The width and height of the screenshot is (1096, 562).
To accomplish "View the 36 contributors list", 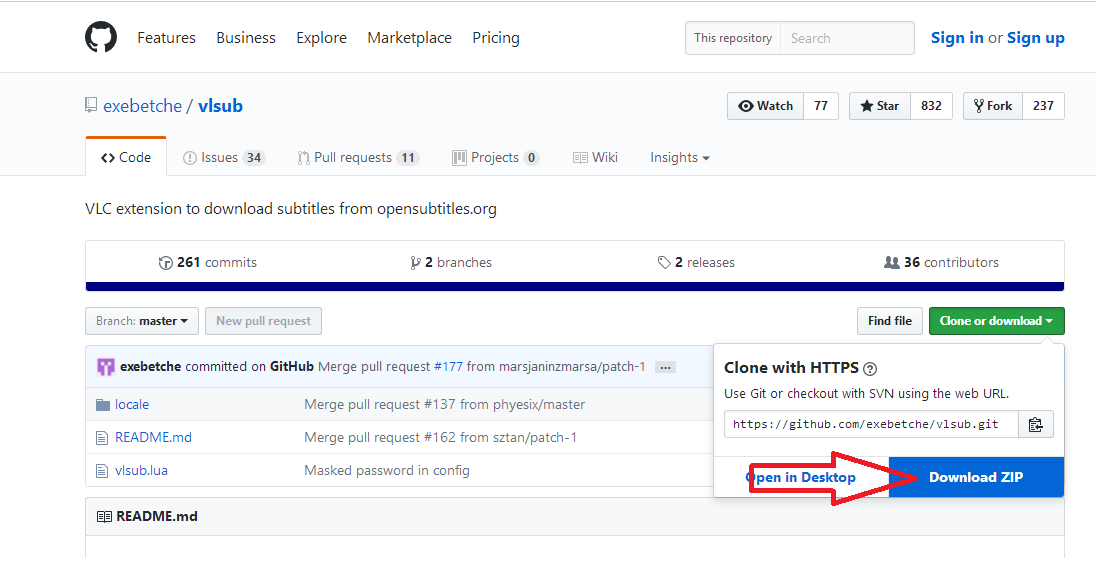I will pyautogui.click(x=941, y=263).
